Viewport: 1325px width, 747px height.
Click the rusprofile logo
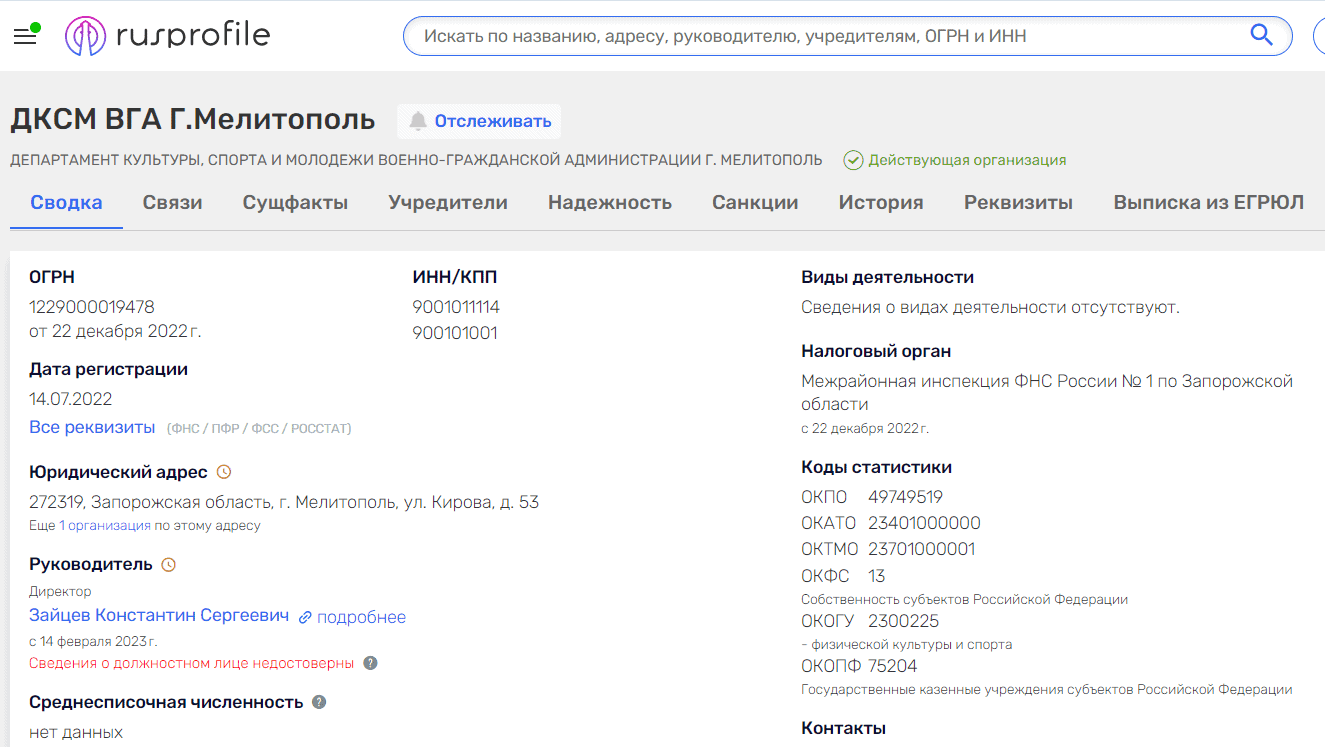168,36
